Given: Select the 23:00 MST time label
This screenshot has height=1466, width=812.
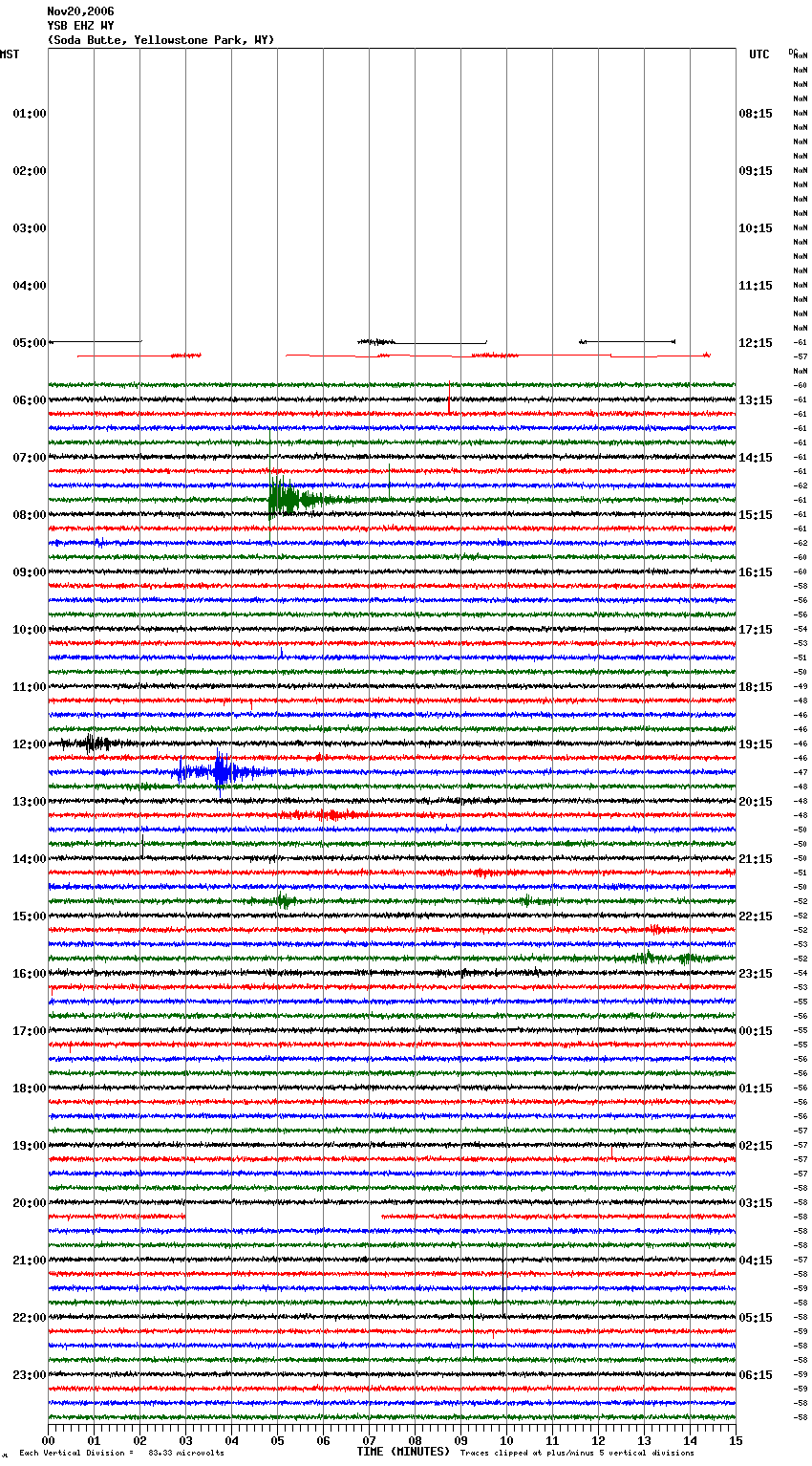Looking at the screenshot, I should point(30,1375).
